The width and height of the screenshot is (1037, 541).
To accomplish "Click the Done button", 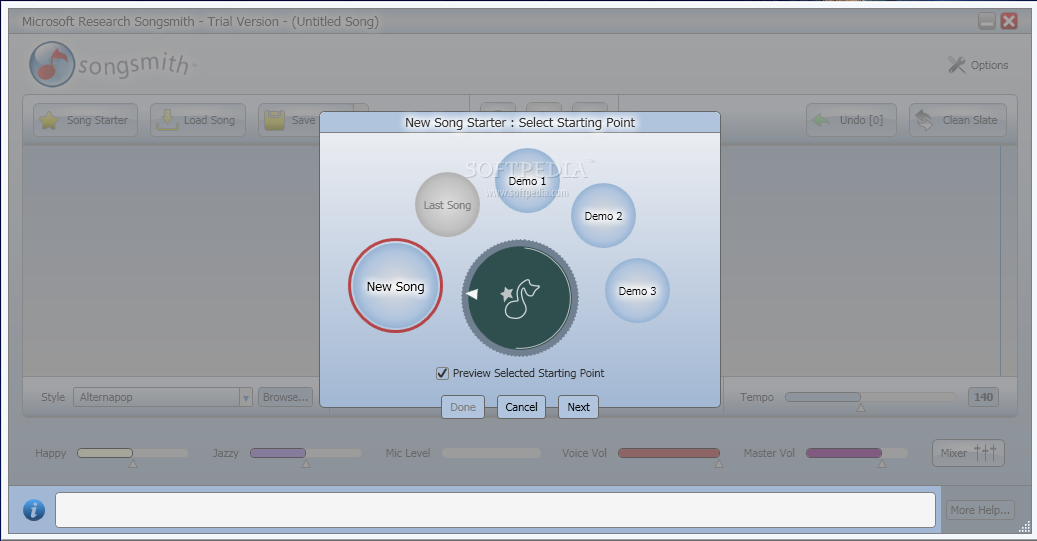I will [463, 407].
